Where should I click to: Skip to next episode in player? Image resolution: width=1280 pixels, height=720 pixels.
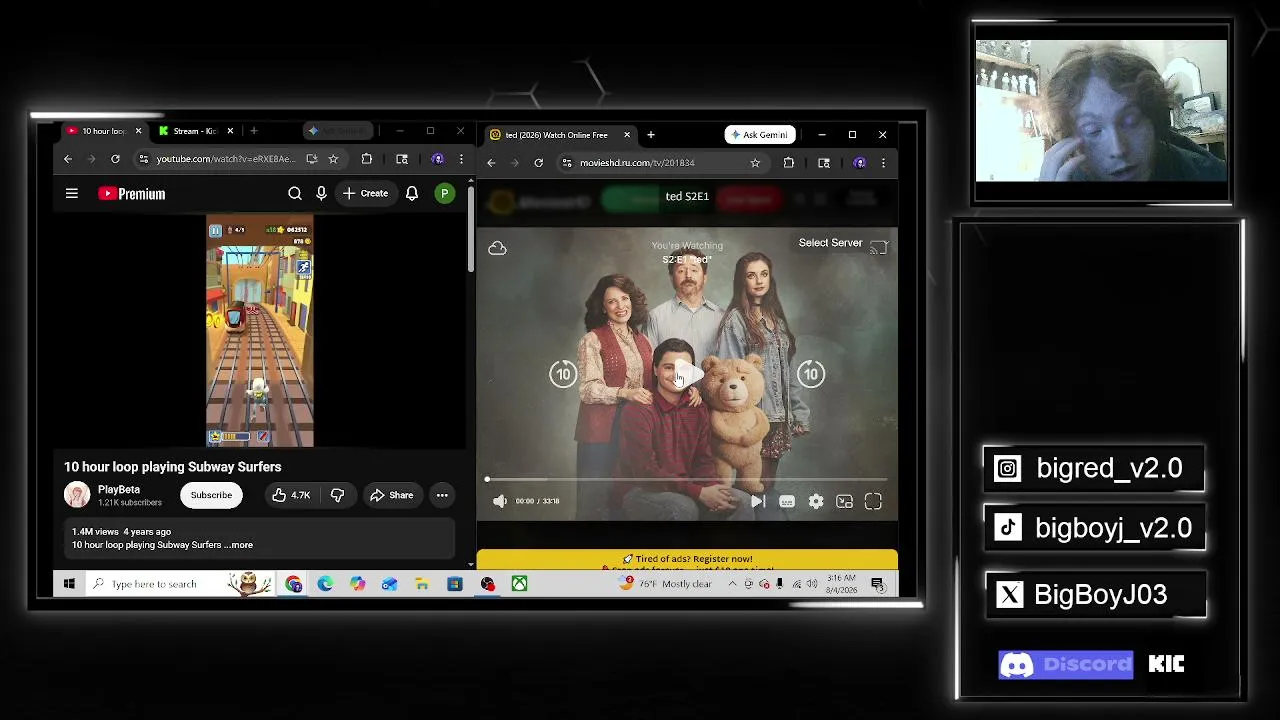[758, 501]
